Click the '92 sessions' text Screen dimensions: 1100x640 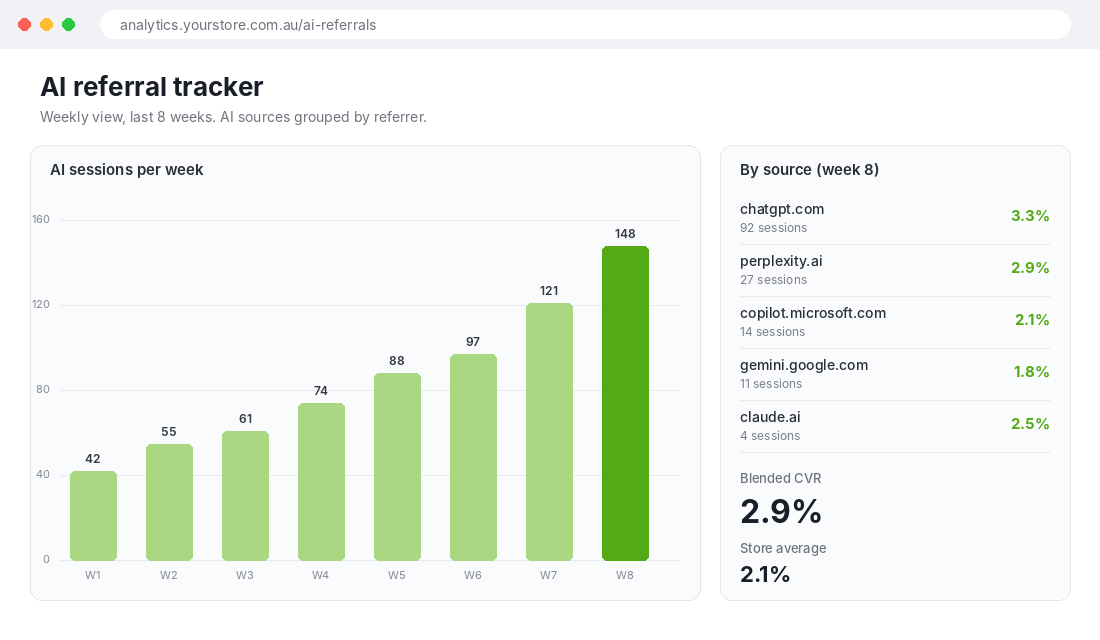(x=773, y=228)
